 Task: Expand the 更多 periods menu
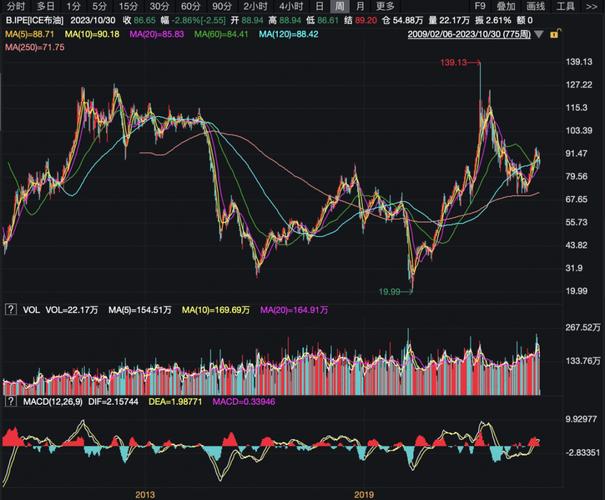[385, 6]
